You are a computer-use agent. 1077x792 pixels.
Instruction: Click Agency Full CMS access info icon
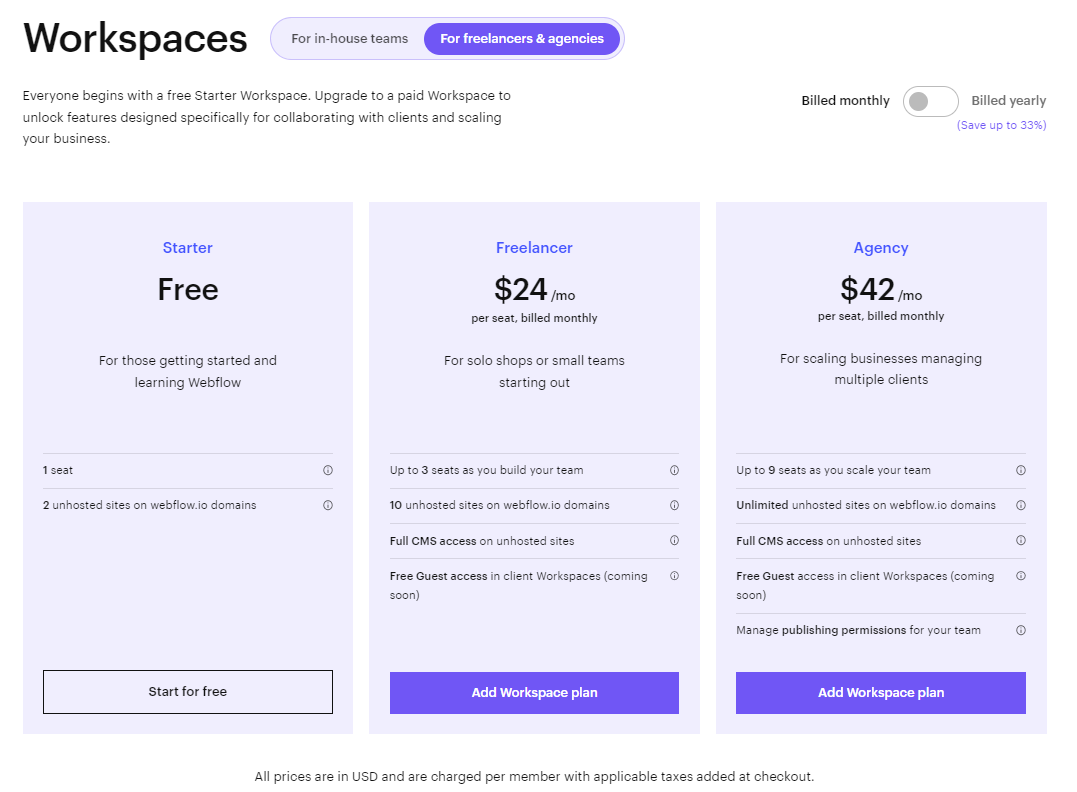[1021, 541]
